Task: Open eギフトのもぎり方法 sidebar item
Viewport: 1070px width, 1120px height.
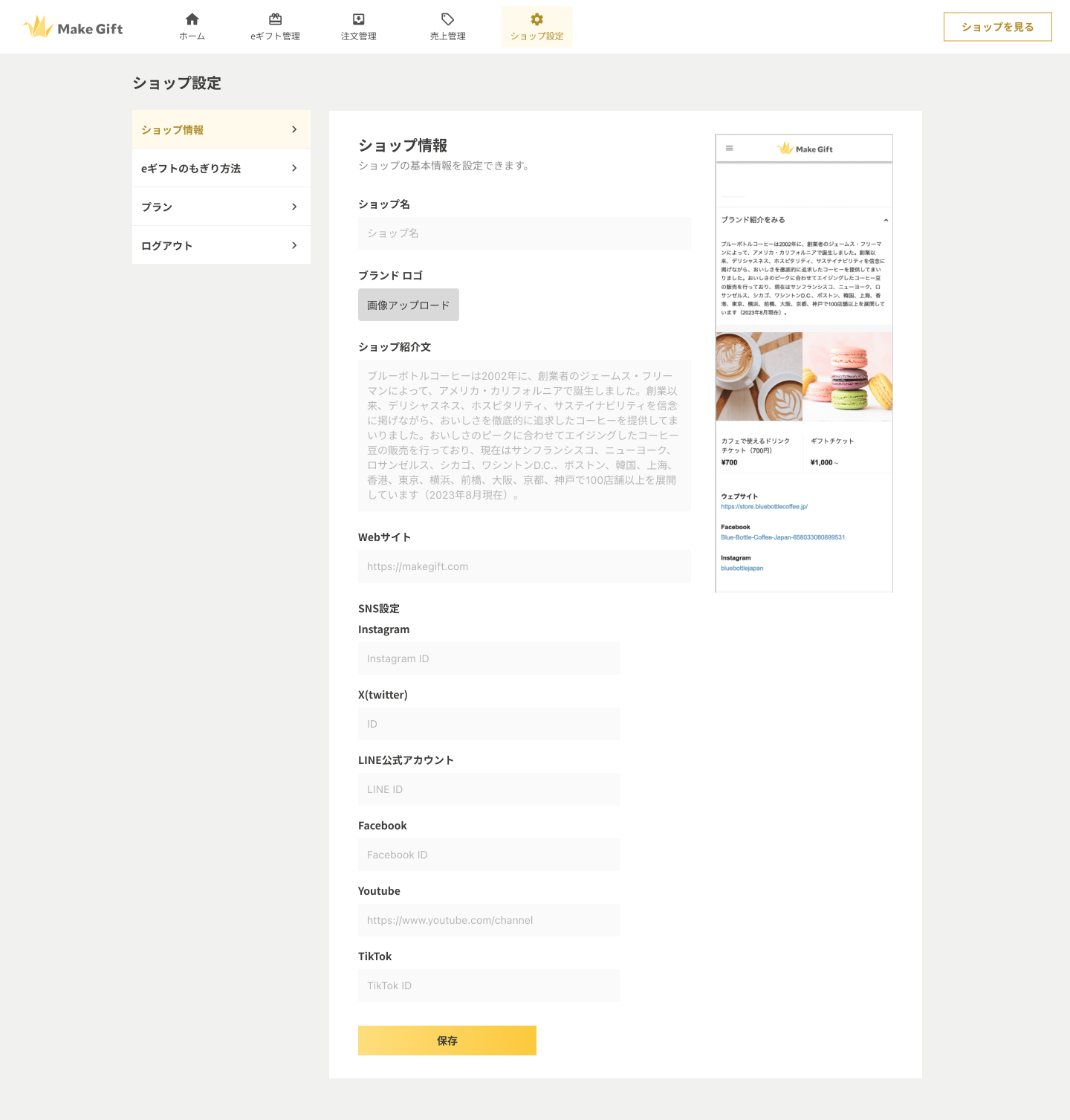Action: (221, 169)
